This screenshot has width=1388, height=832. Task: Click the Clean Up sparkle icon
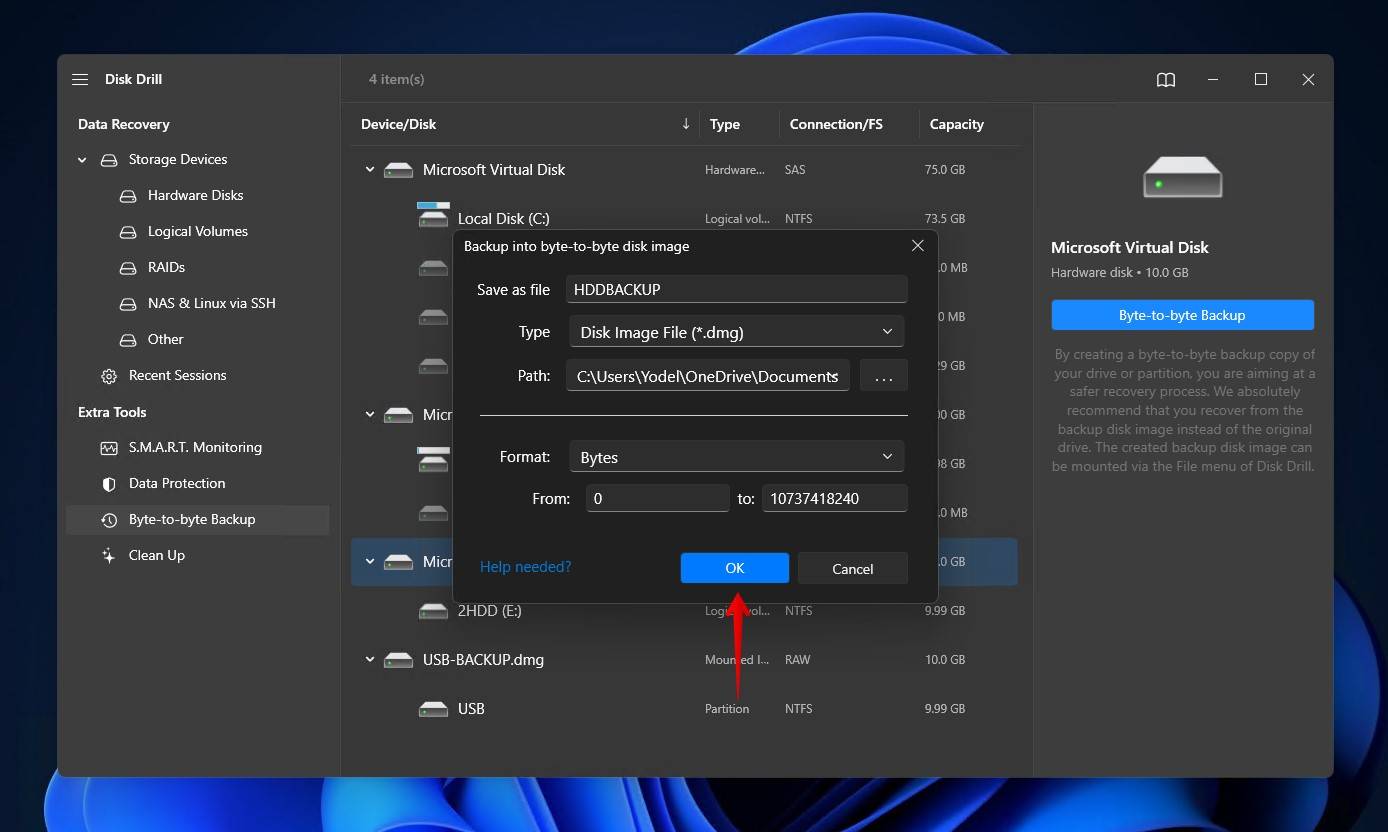[x=109, y=556]
